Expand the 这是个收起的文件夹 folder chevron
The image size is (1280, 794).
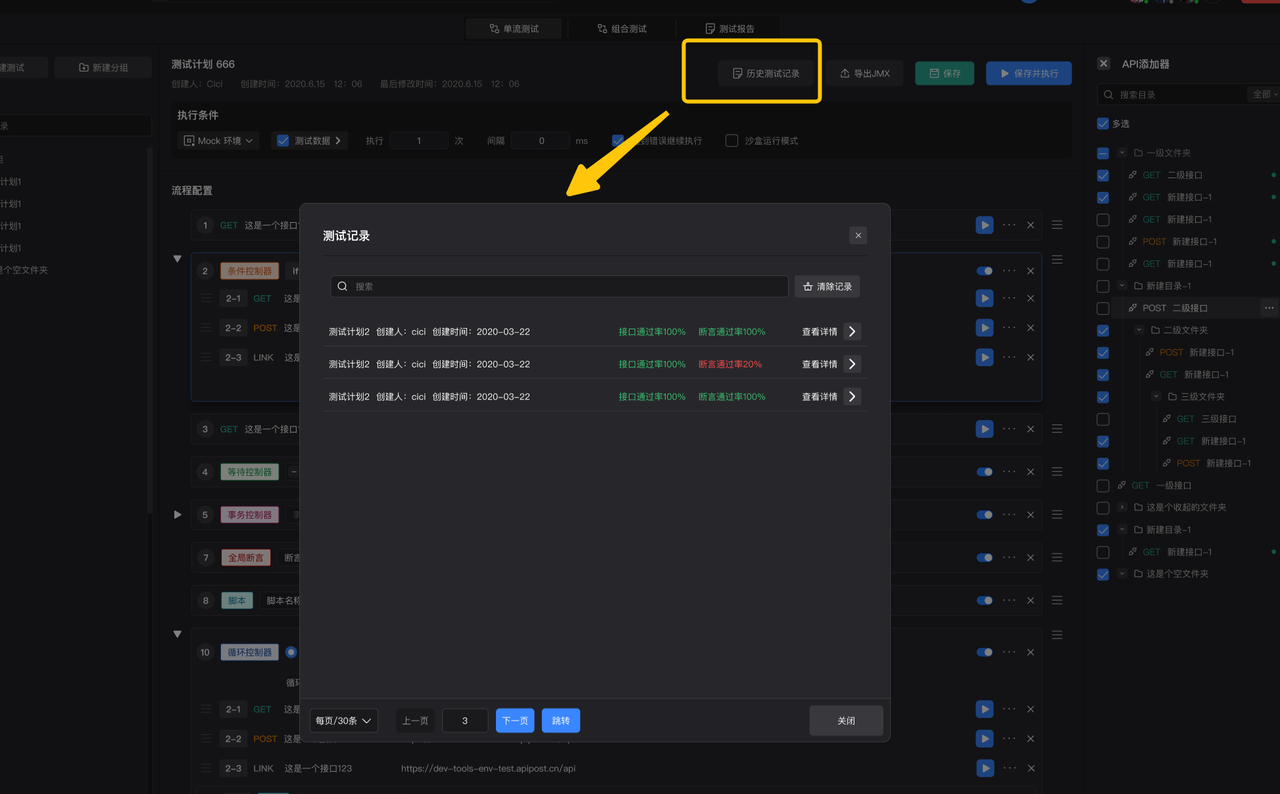pos(1122,507)
